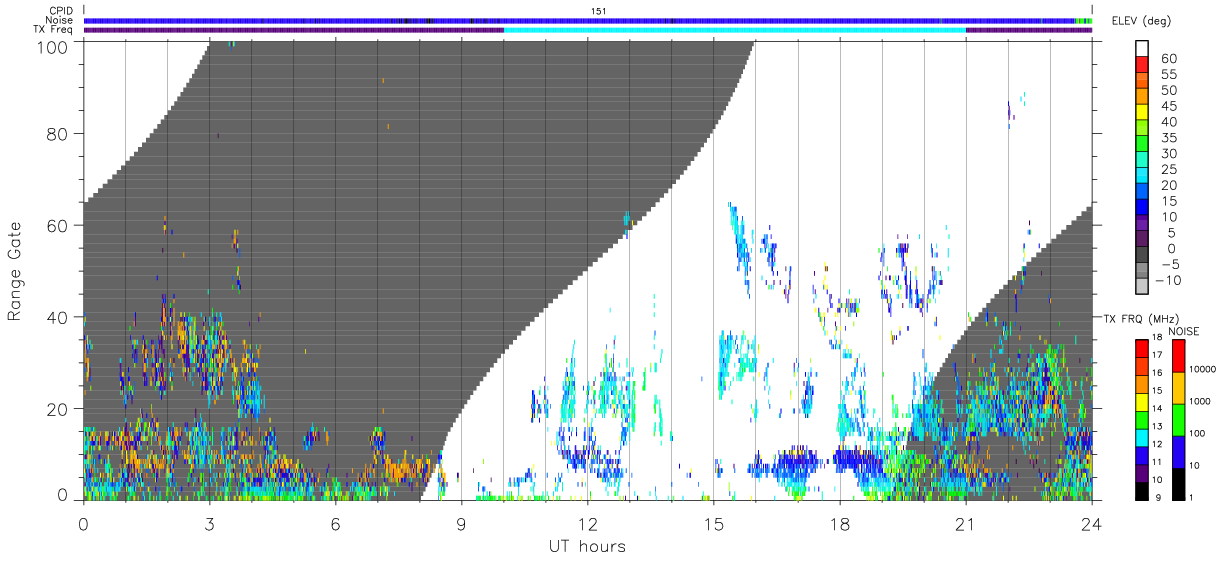Image resolution: width=1228 pixels, height=567 pixels.
Task: Click the UT hours axis label
Action: [x=587, y=546]
